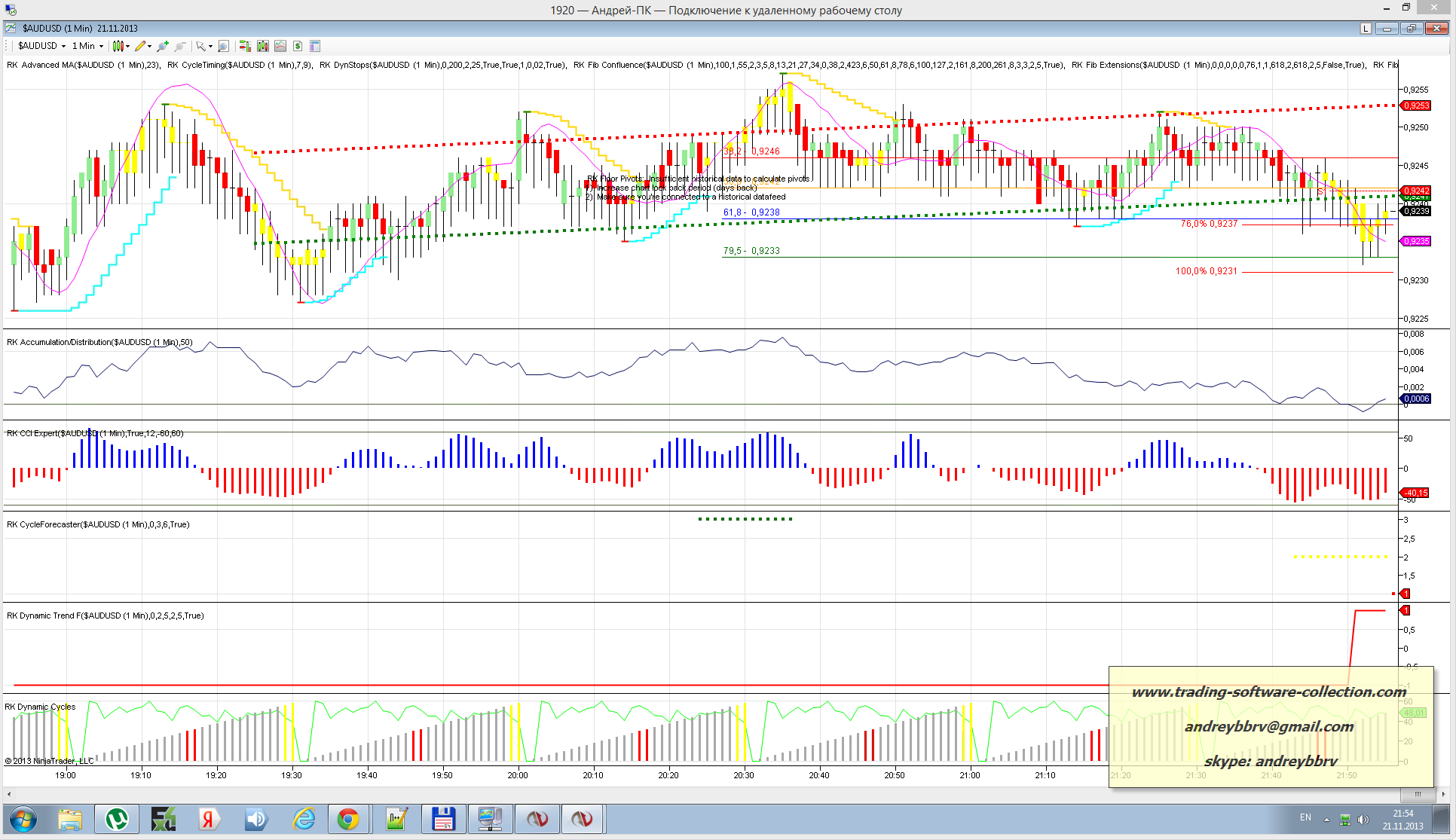This screenshot has width=1456, height=840.
Task: Open the Strategies dollar-sign icon
Action: coord(298,46)
